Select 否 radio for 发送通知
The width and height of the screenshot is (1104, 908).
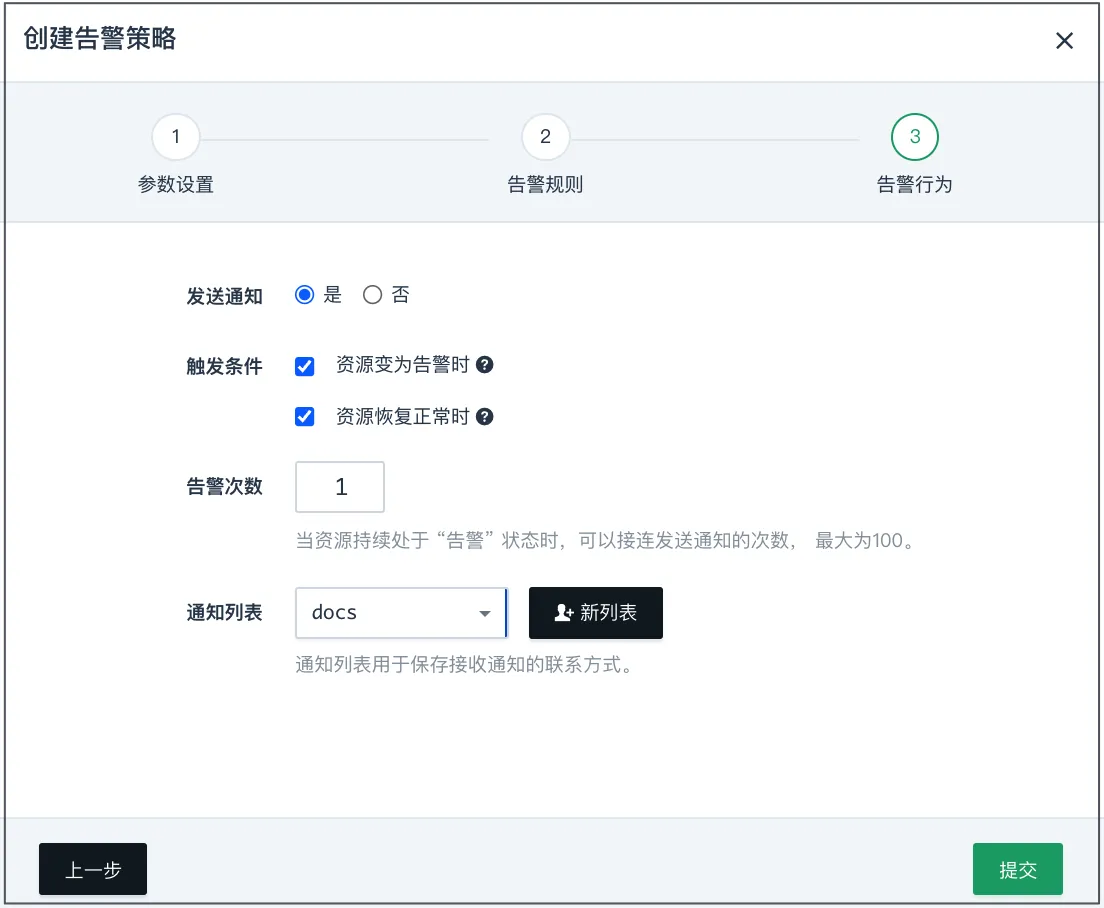pos(372,294)
